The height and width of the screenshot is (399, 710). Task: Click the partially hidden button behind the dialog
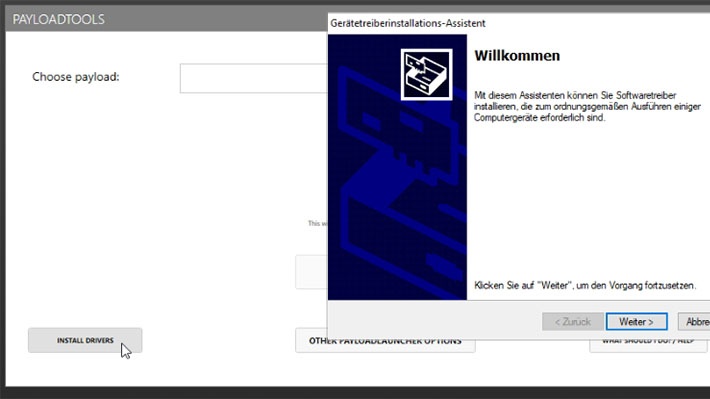(312, 272)
